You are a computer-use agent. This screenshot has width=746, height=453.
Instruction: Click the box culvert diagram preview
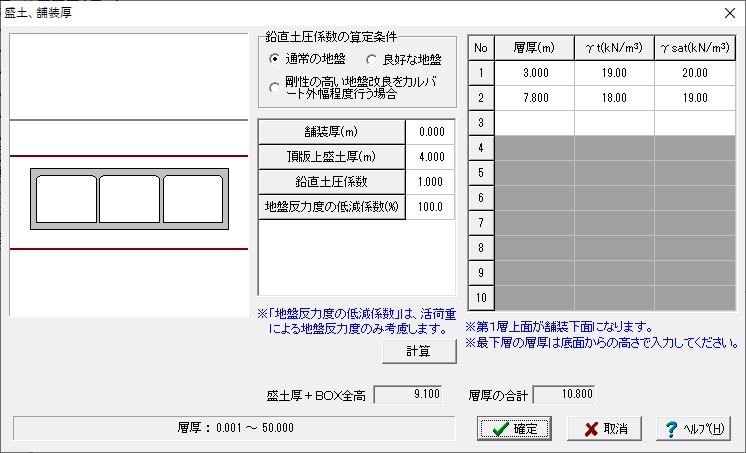click(x=129, y=175)
